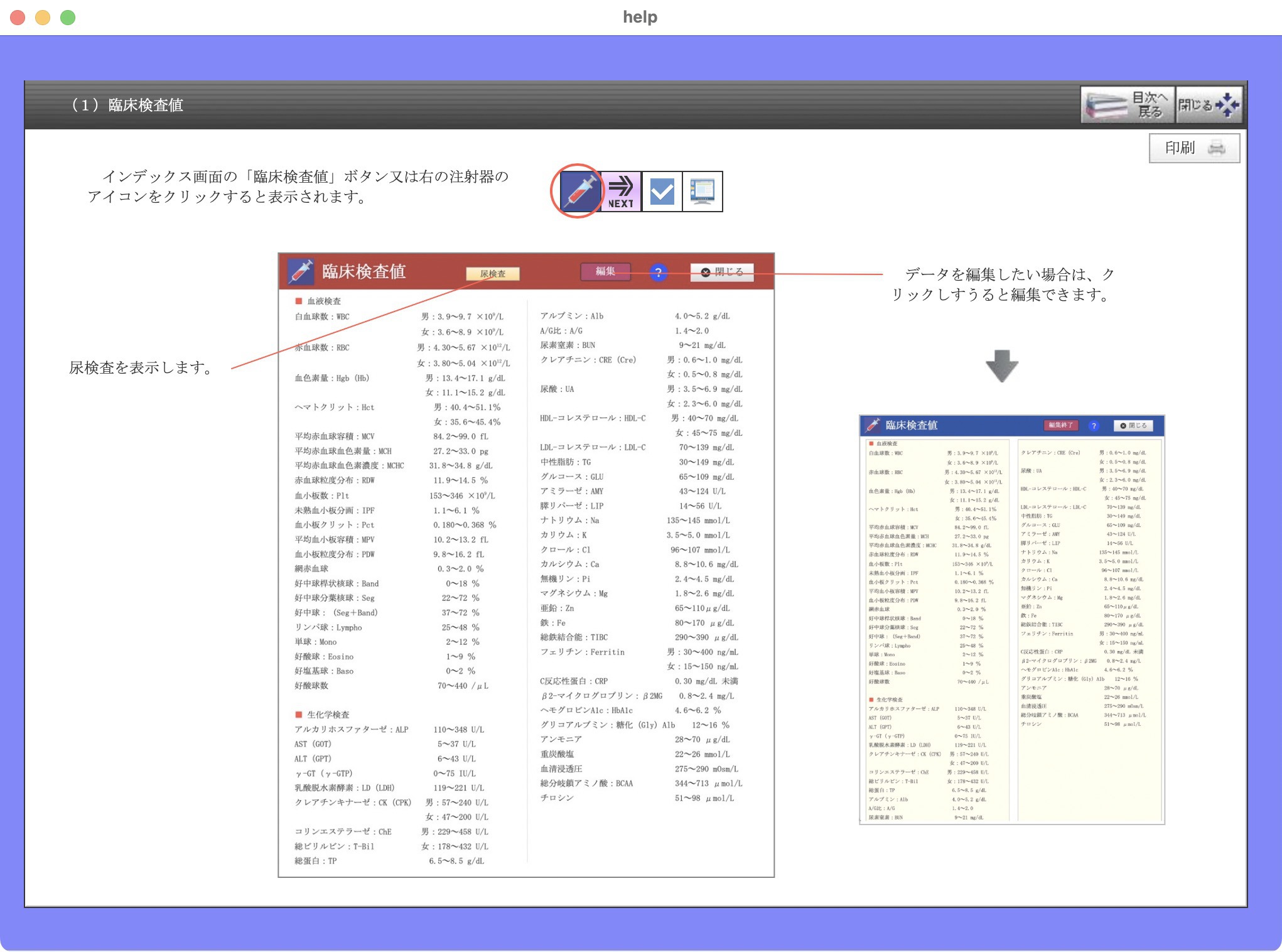Click the red 生化学検査 section marker

tap(299, 715)
